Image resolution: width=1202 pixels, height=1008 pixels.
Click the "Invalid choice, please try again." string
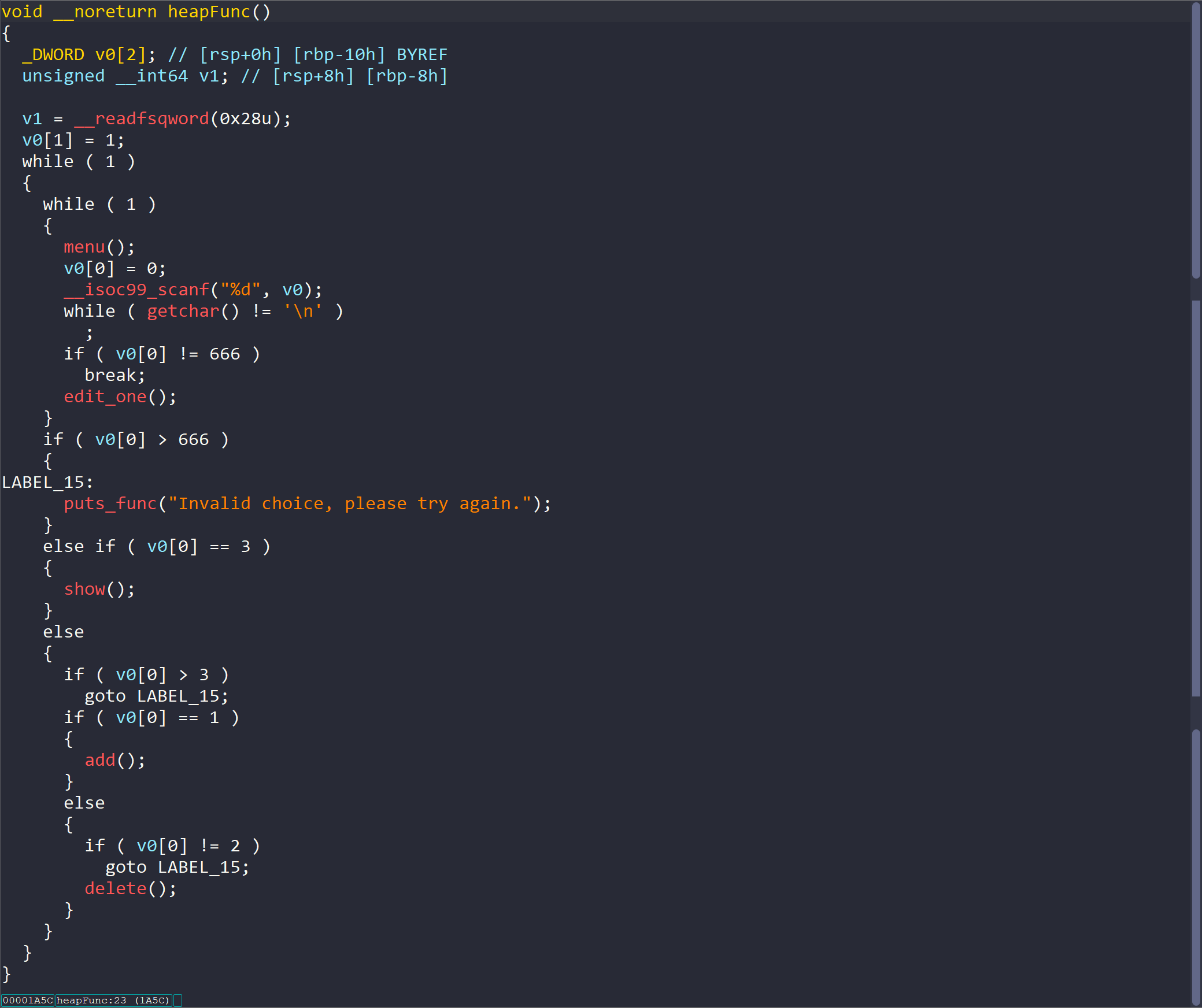349,504
